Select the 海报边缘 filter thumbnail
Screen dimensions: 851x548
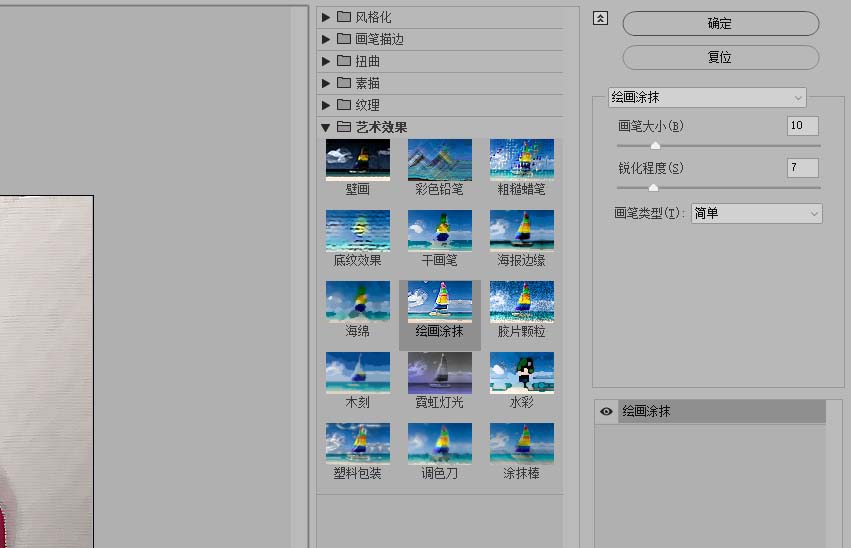coord(522,231)
